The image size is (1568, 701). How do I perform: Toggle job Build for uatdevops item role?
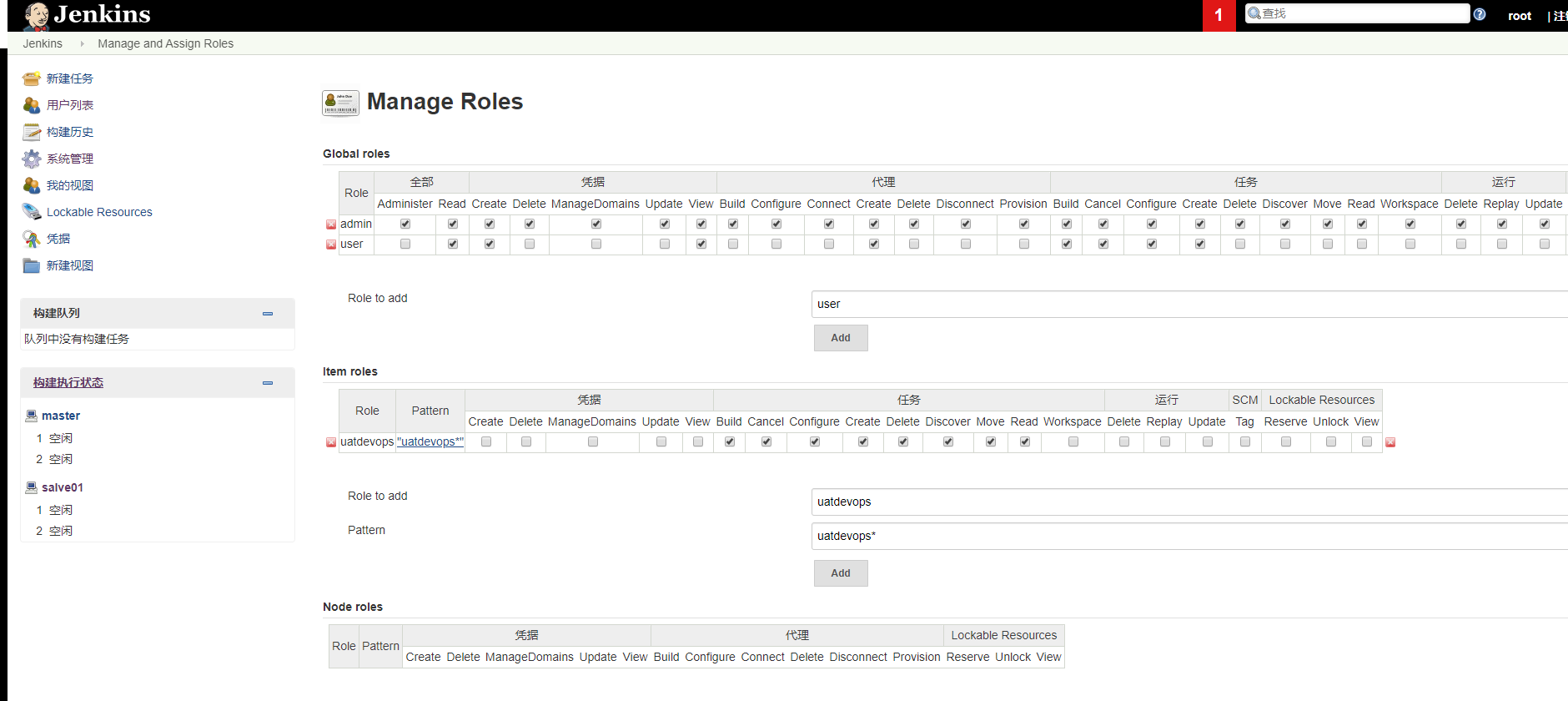(730, 441)
